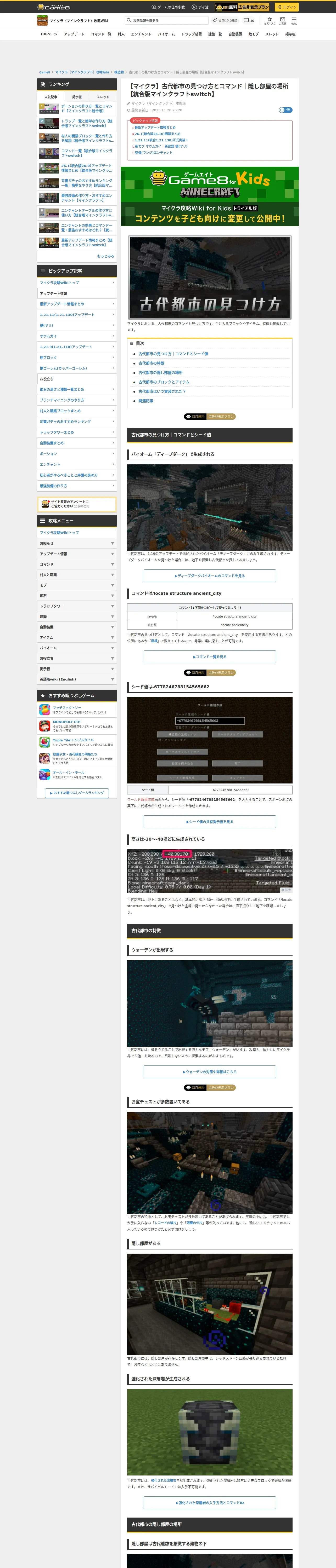Click 強化された深層岩の入手方法とコマンドID button

pyautogui.click(x=210, y=1503)
